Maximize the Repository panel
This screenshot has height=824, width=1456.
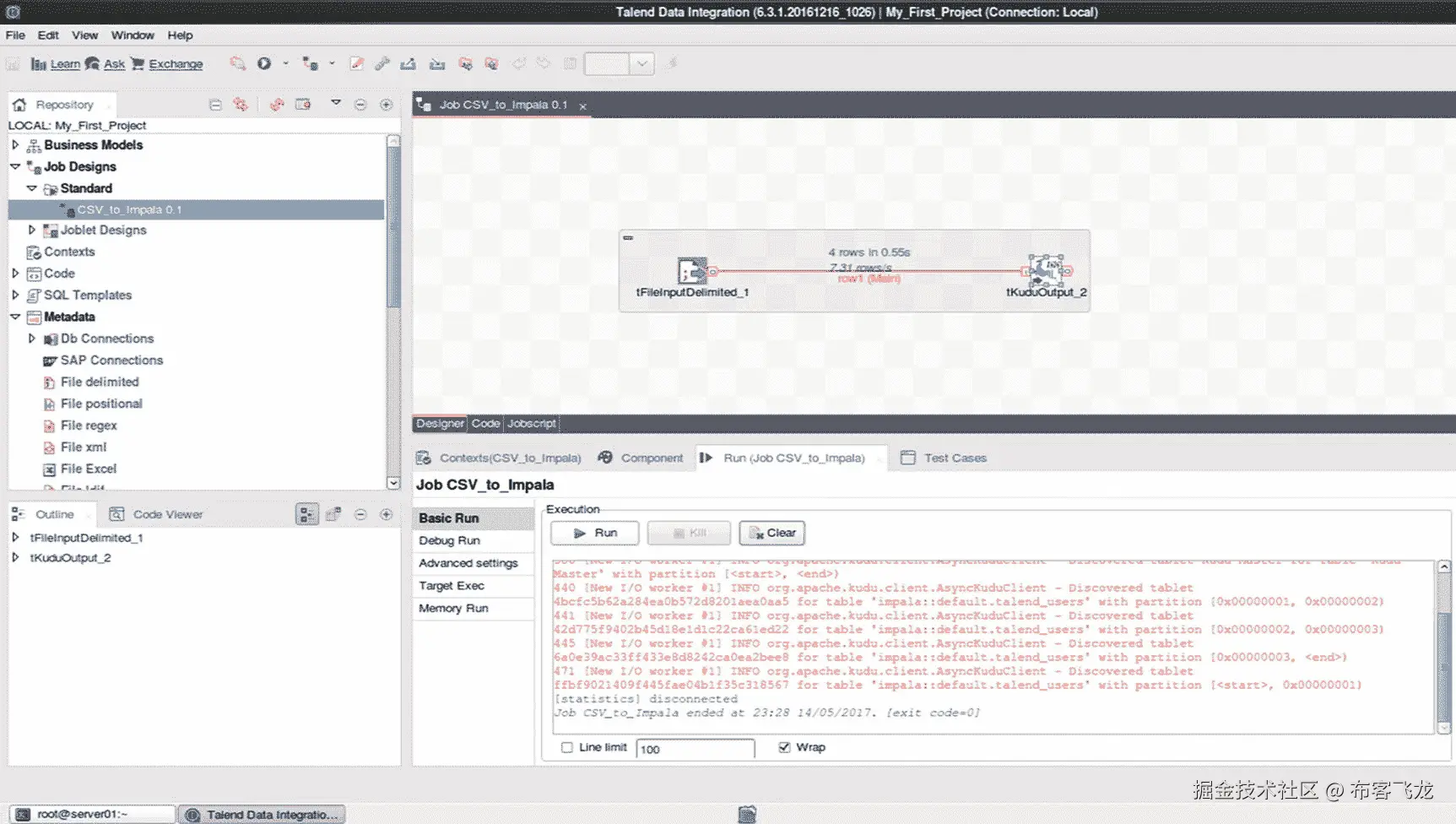point(386,105)
